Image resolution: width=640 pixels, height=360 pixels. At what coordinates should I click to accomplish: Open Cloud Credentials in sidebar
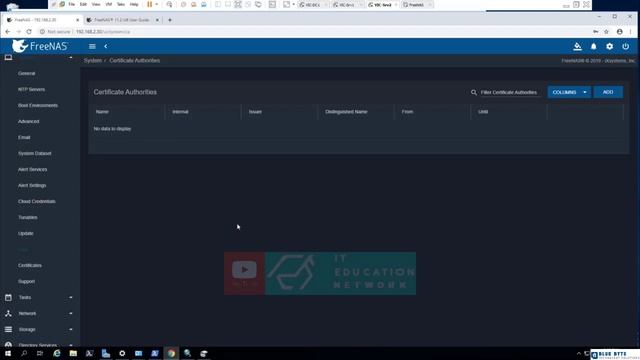point(37,201)
